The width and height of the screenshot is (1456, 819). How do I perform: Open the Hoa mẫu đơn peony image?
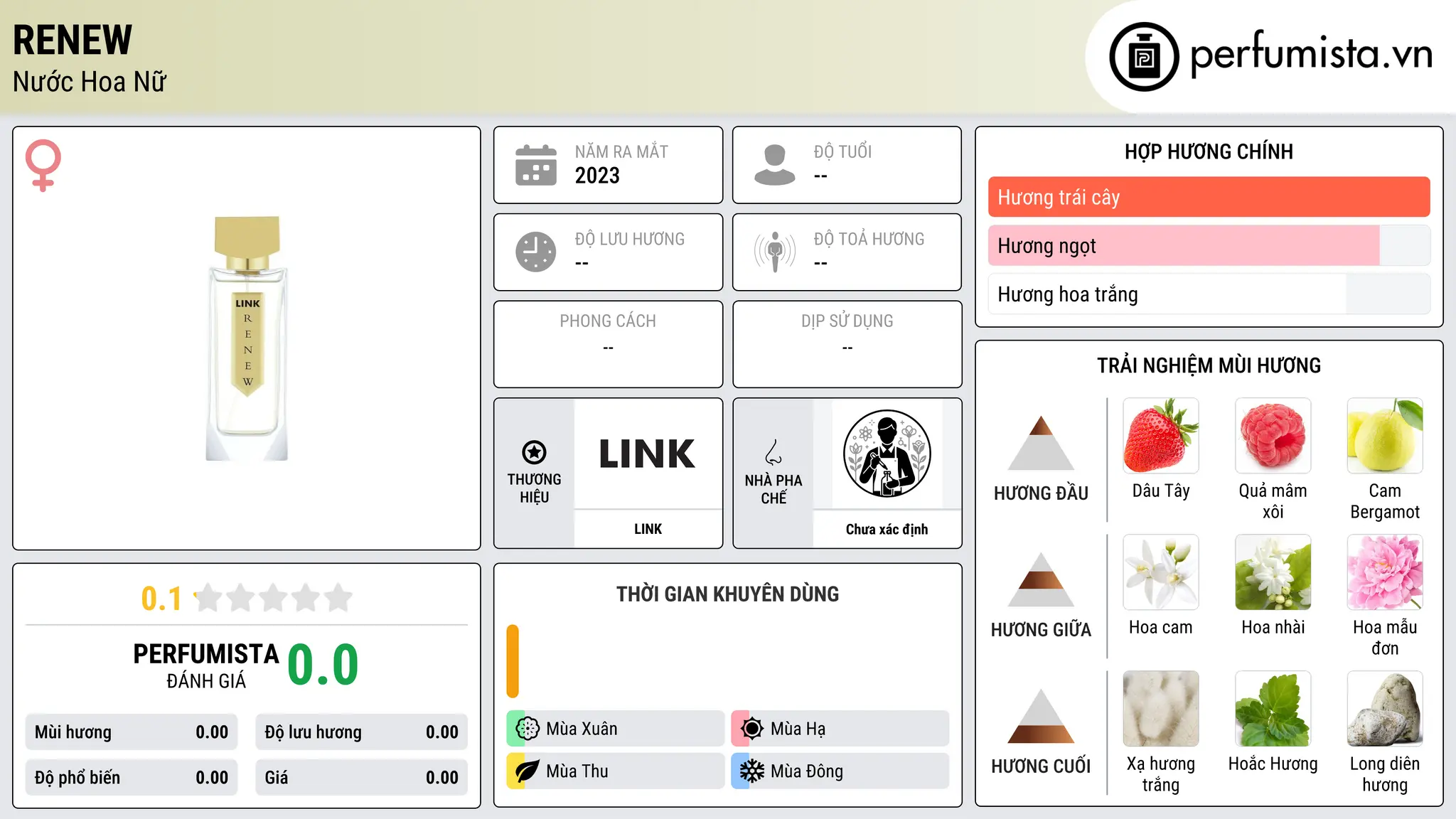pyautogui.click(x=1385, y=572)
